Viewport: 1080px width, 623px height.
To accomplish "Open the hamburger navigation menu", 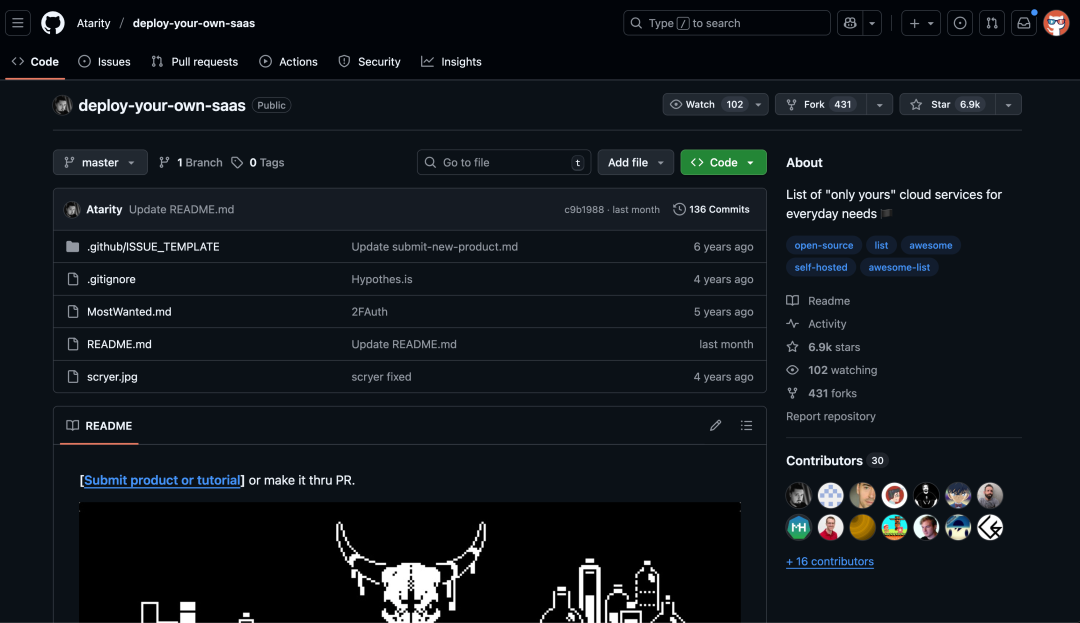I will tap(18, 23).
